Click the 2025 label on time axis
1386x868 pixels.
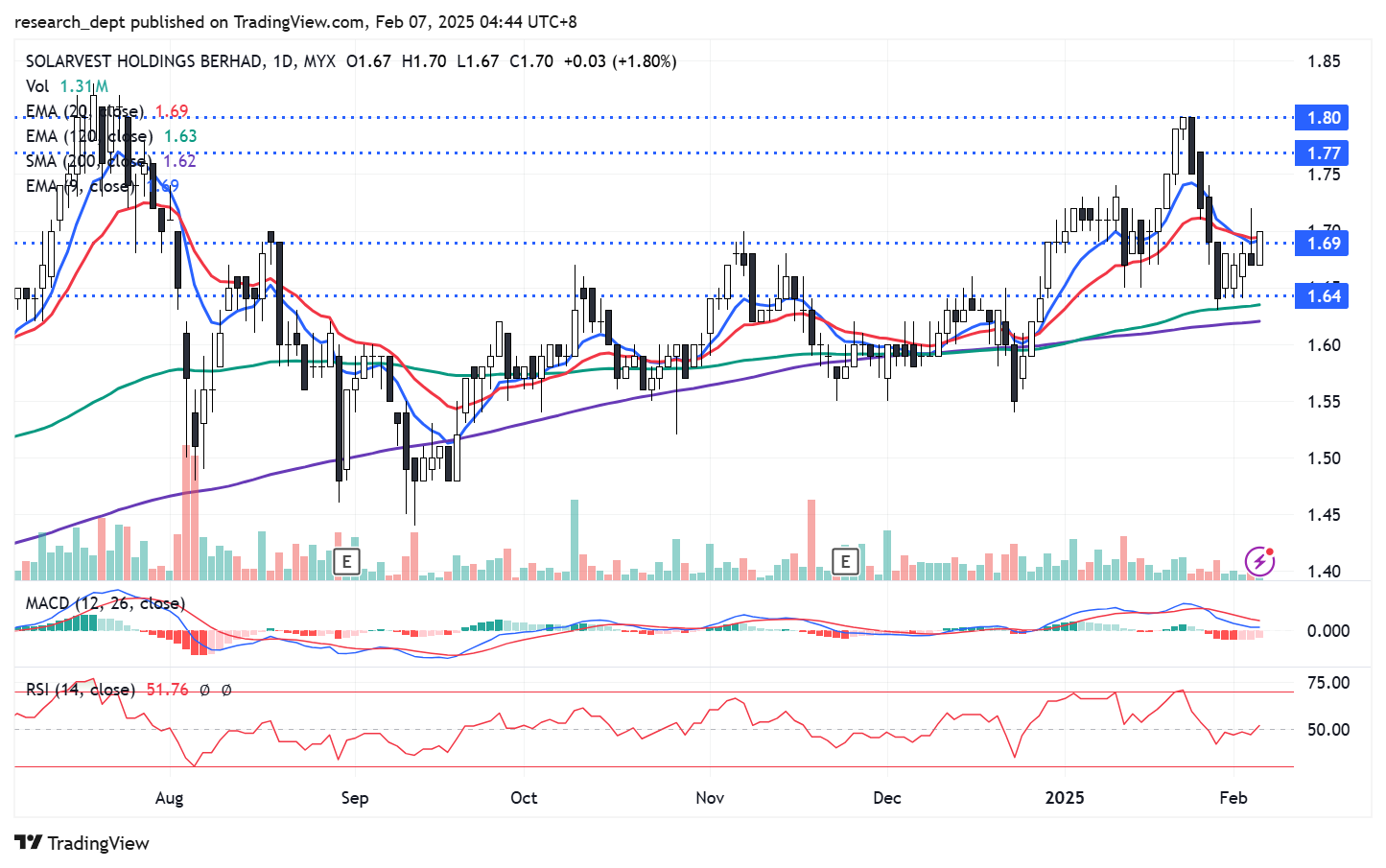click(x=1064, y=798)
